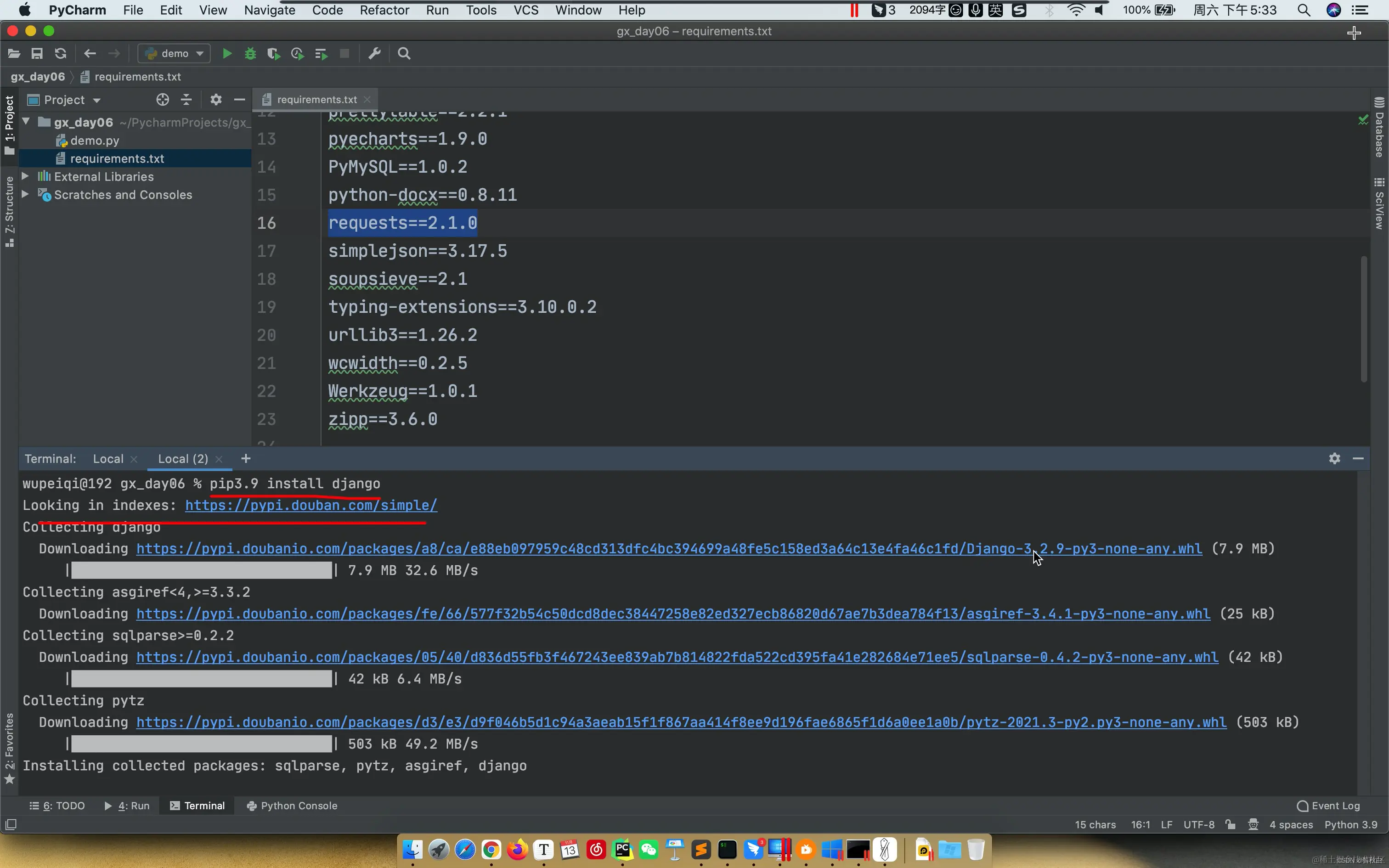Open the VCS menu
The width and height of the screenshot is (1389, 868).
coord(526,10)
